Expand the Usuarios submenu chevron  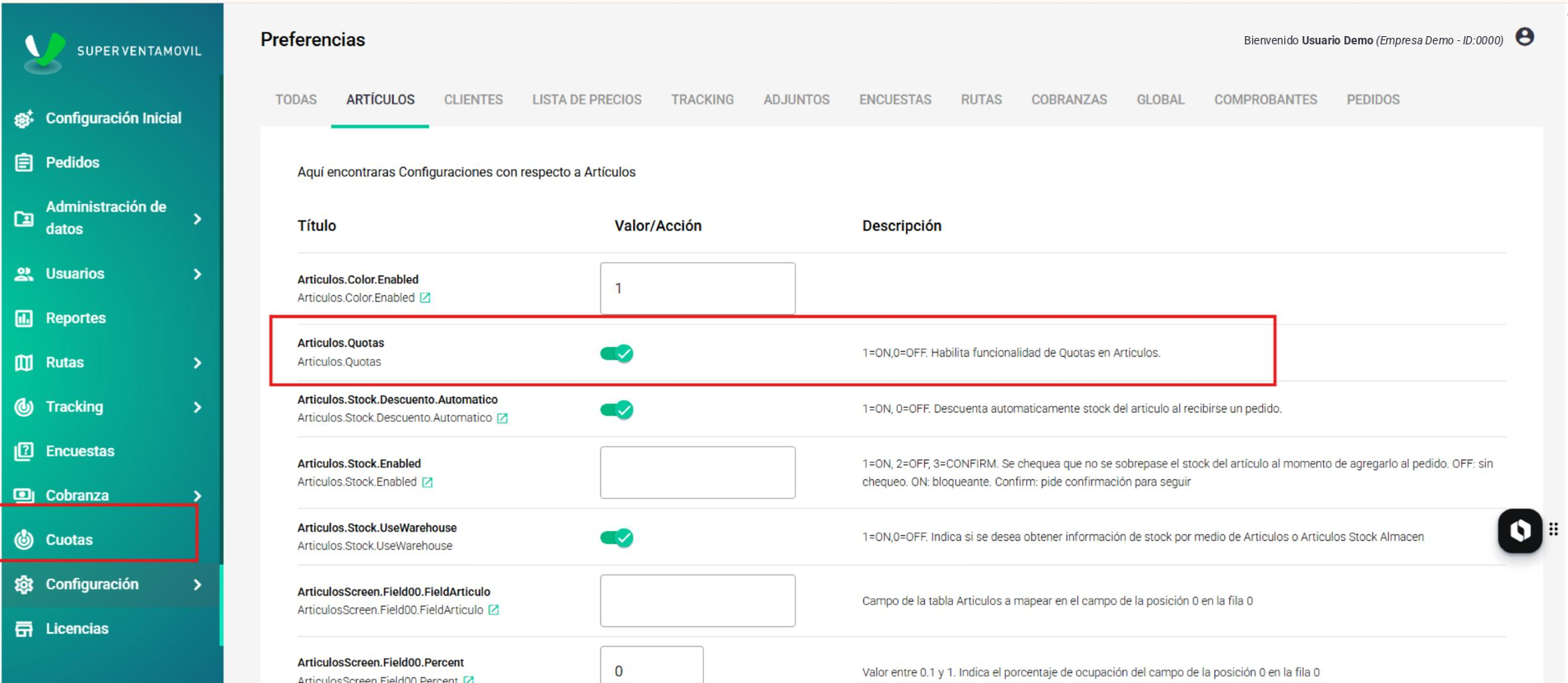[x=197, y=274]
